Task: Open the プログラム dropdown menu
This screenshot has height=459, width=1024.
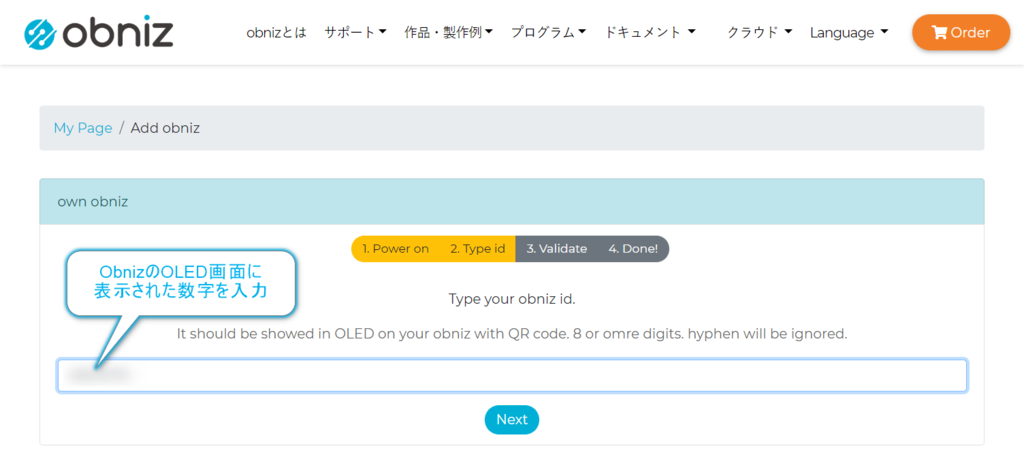Action: (x=549, y=33)
